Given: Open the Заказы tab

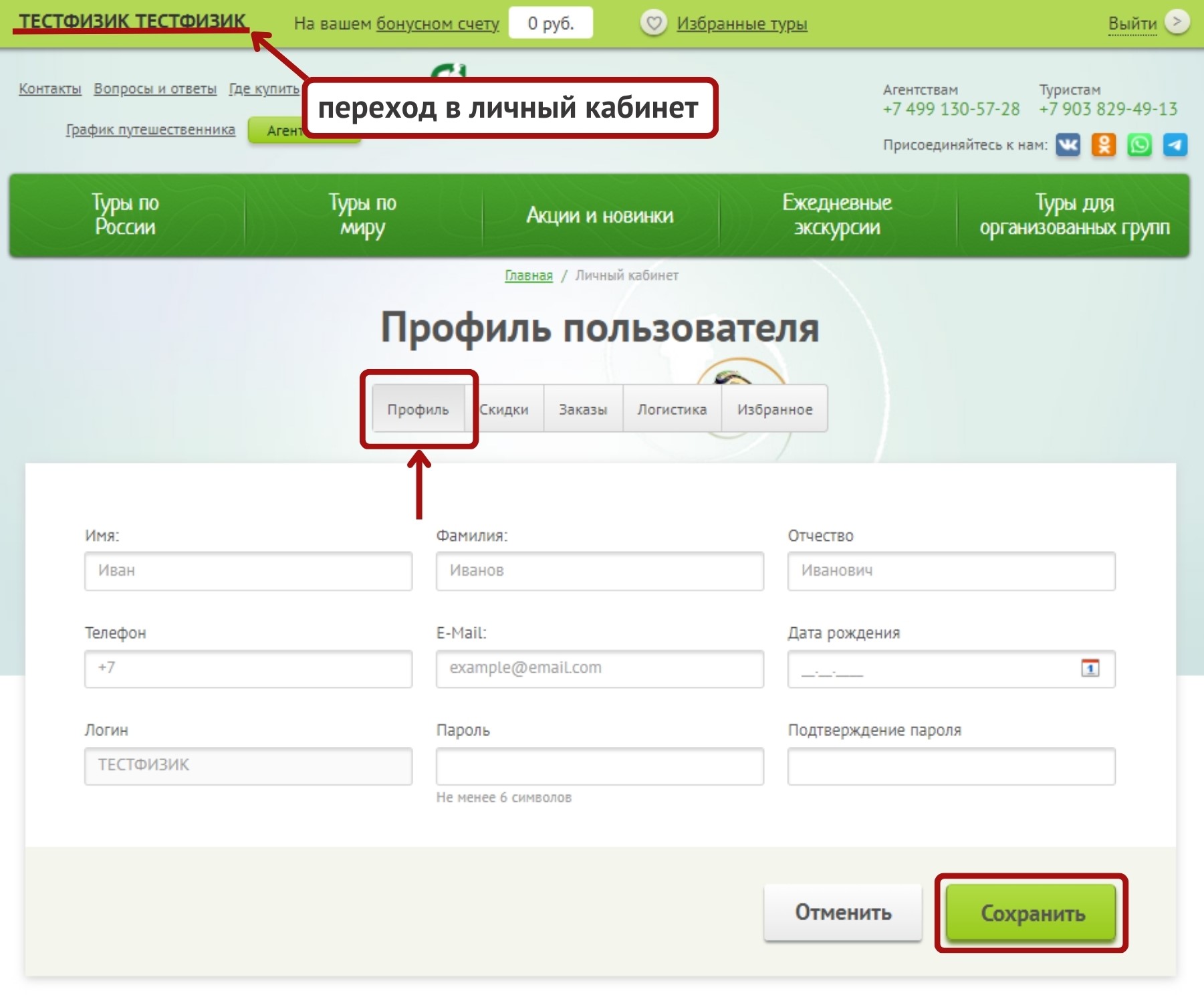Looking at the screenshot, I should click(583, 409).
